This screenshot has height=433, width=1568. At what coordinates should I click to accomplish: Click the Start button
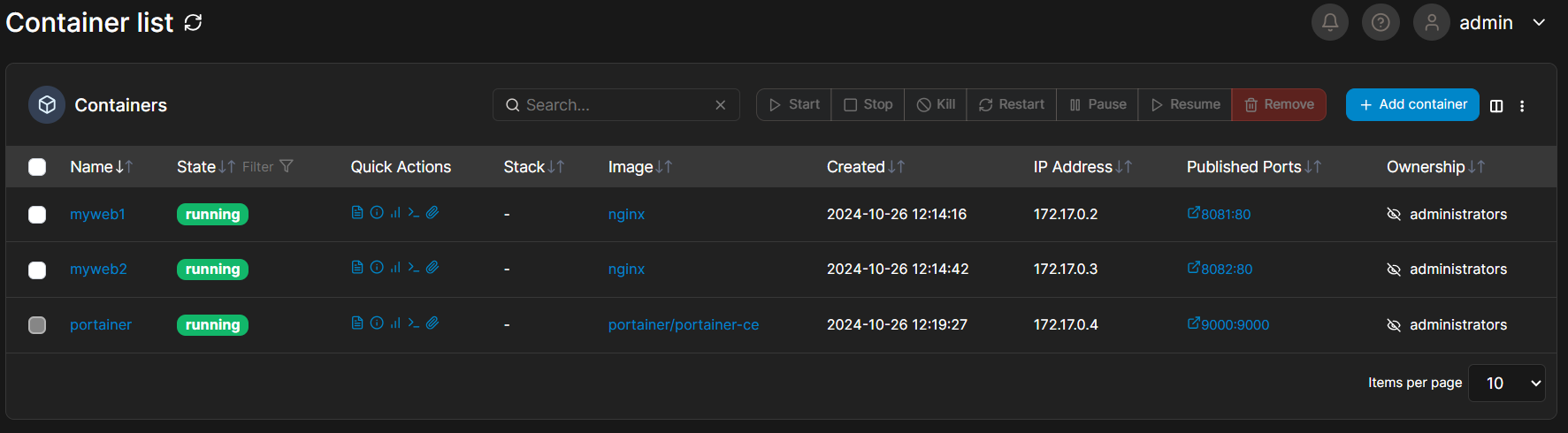[794, 104]
